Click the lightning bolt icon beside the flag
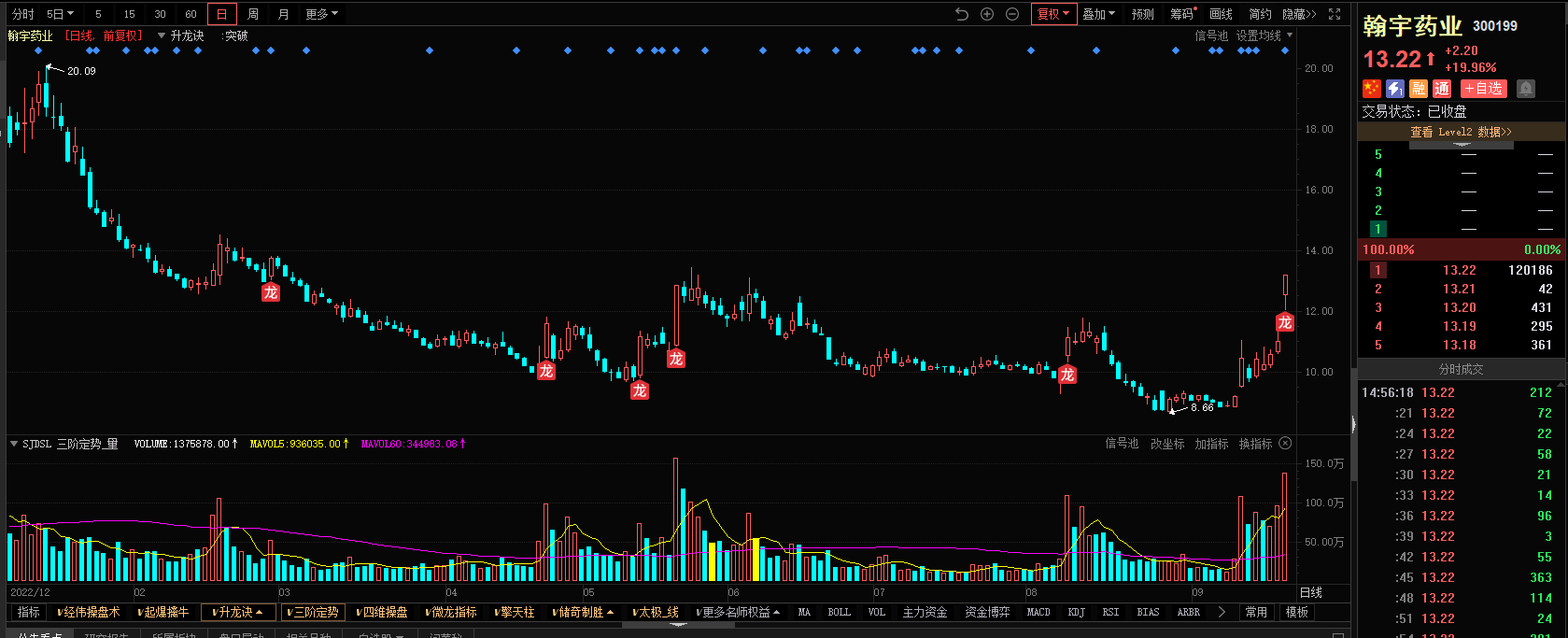 click(x=1395, y=89)
